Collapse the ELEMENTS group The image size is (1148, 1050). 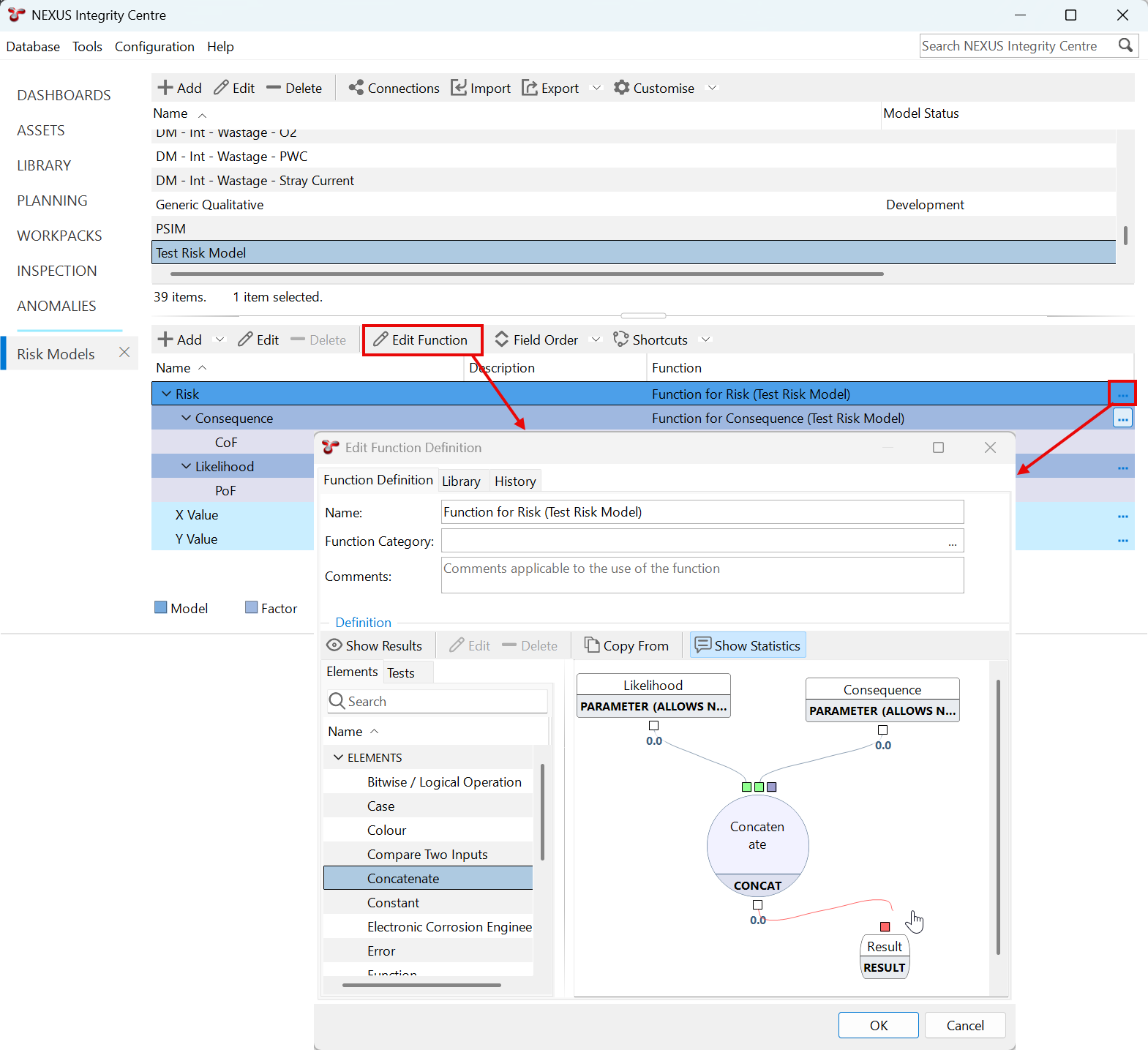coord(338,757)
